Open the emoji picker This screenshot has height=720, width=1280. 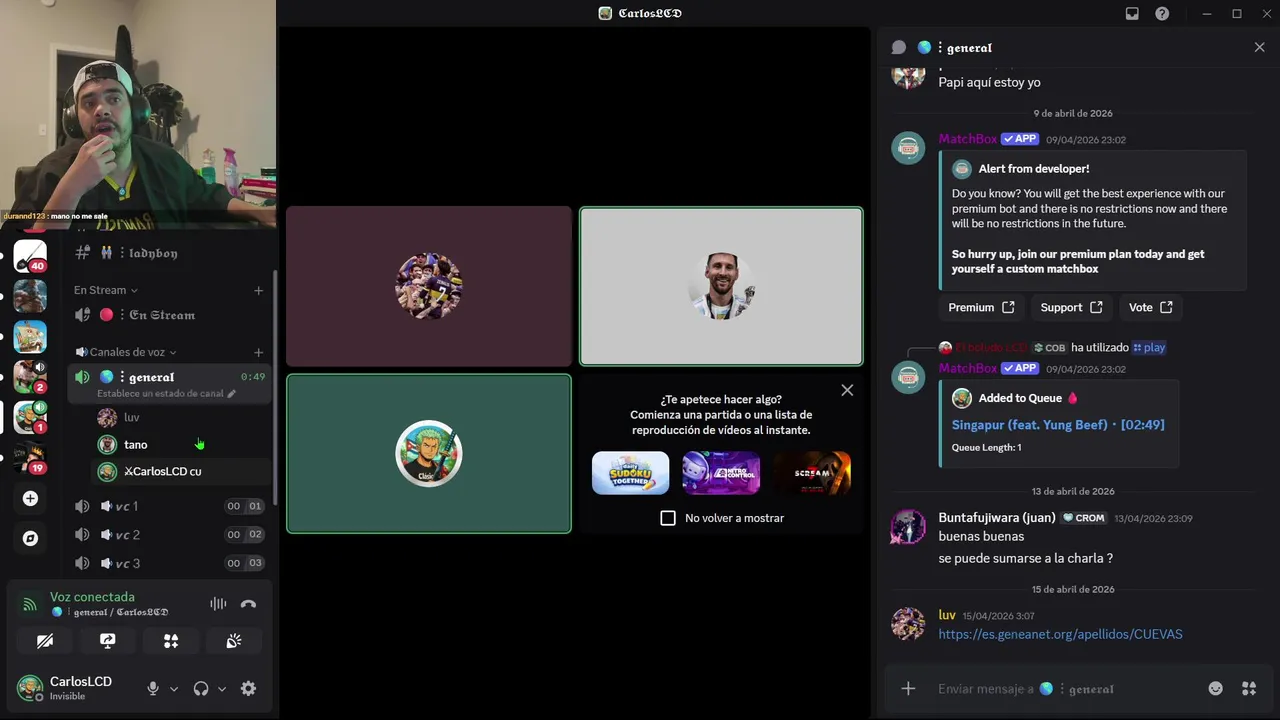[1215, 688]
